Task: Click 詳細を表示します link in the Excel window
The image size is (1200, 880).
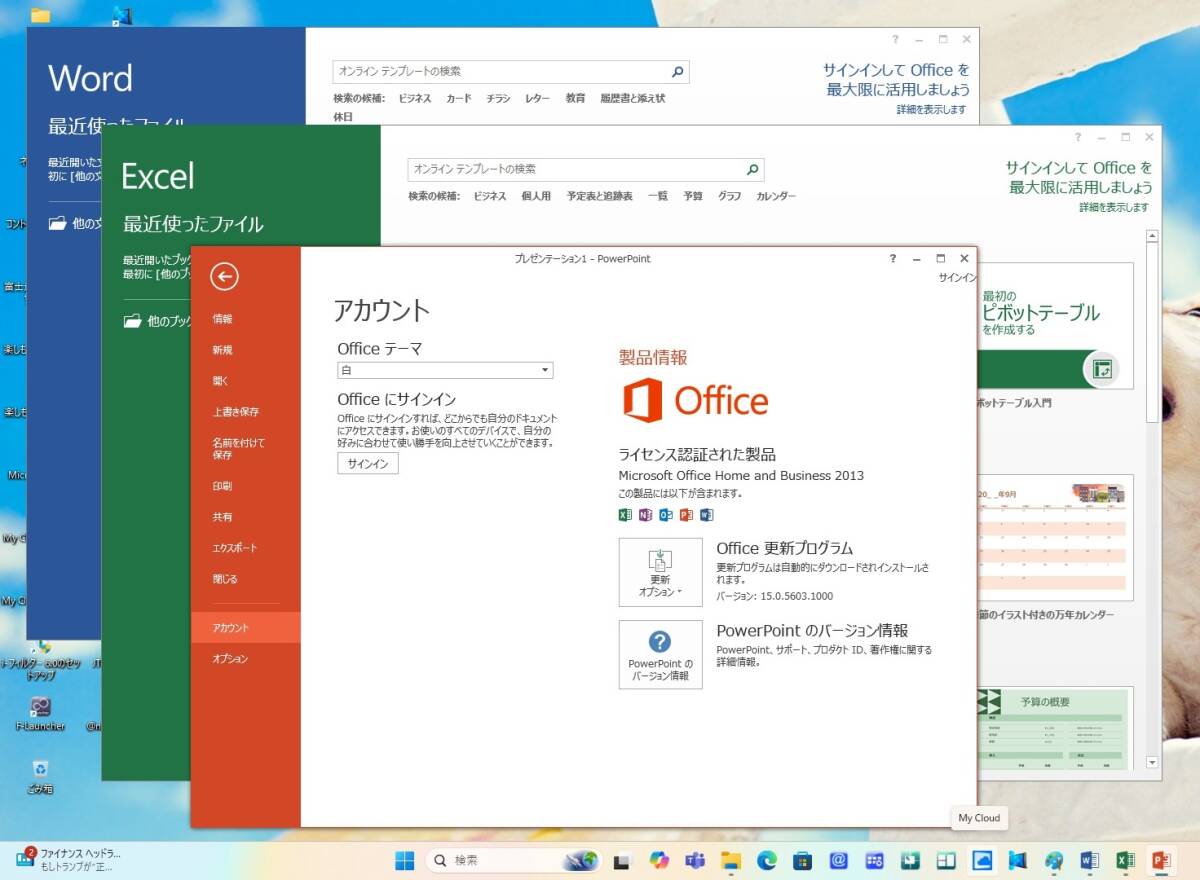Action: coord(1114,208)
